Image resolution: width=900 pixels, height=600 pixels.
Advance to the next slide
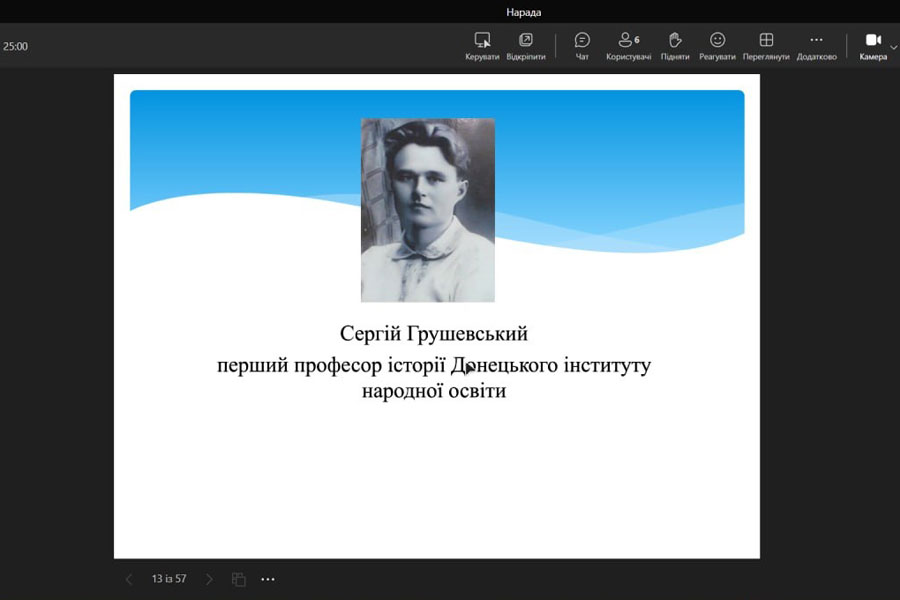coord(209,579)
